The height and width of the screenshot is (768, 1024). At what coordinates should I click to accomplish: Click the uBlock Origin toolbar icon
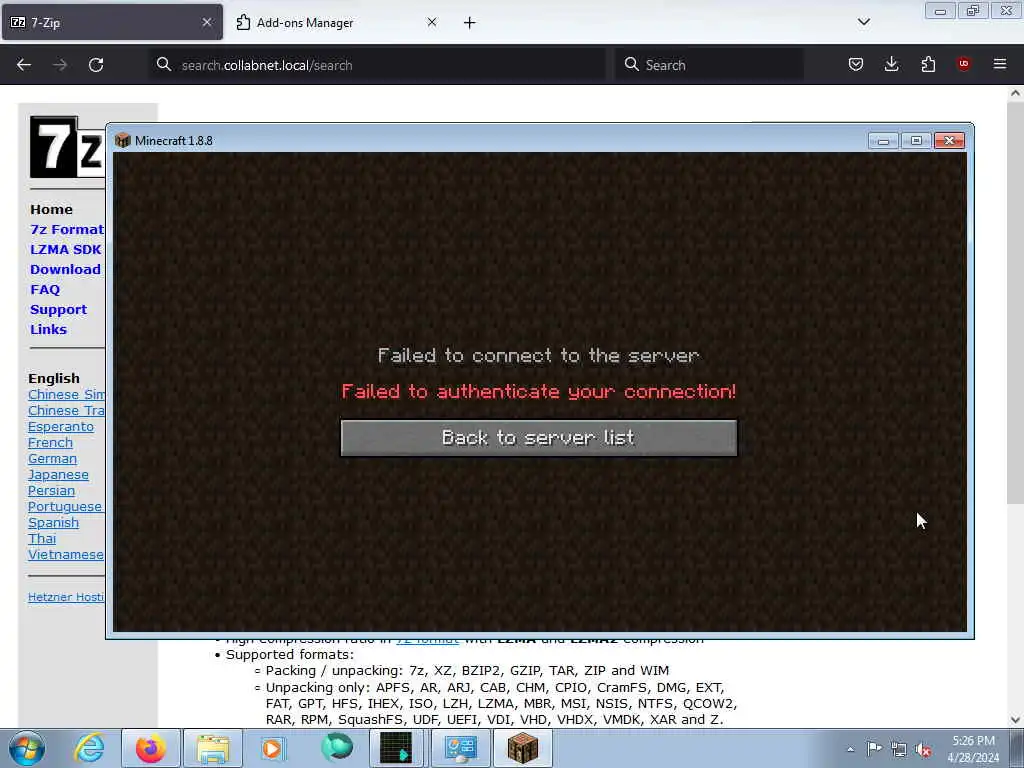(x=963, y=64)
